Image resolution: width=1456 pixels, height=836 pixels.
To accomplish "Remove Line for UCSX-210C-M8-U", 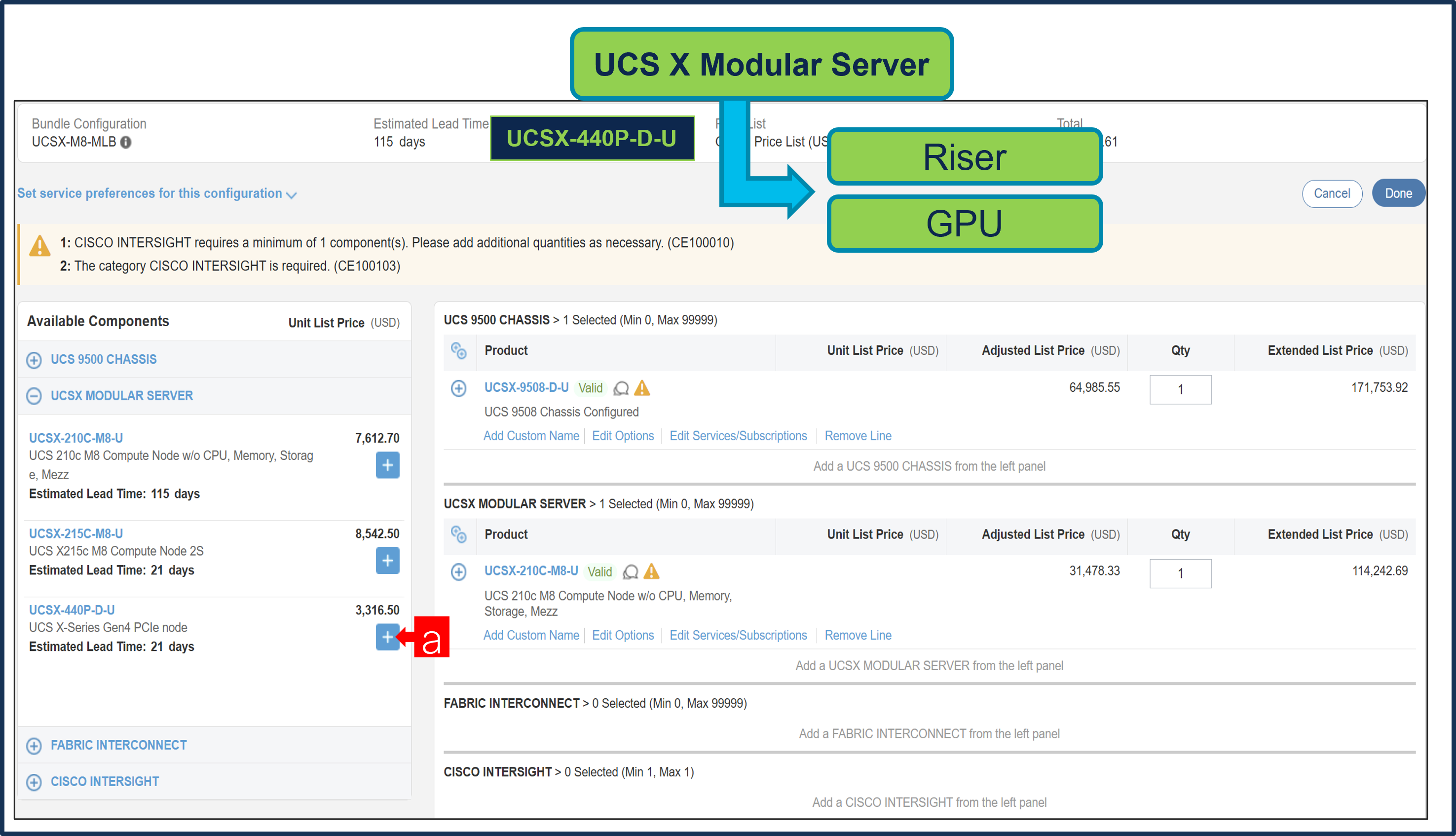I will click(x=858, y=635).
